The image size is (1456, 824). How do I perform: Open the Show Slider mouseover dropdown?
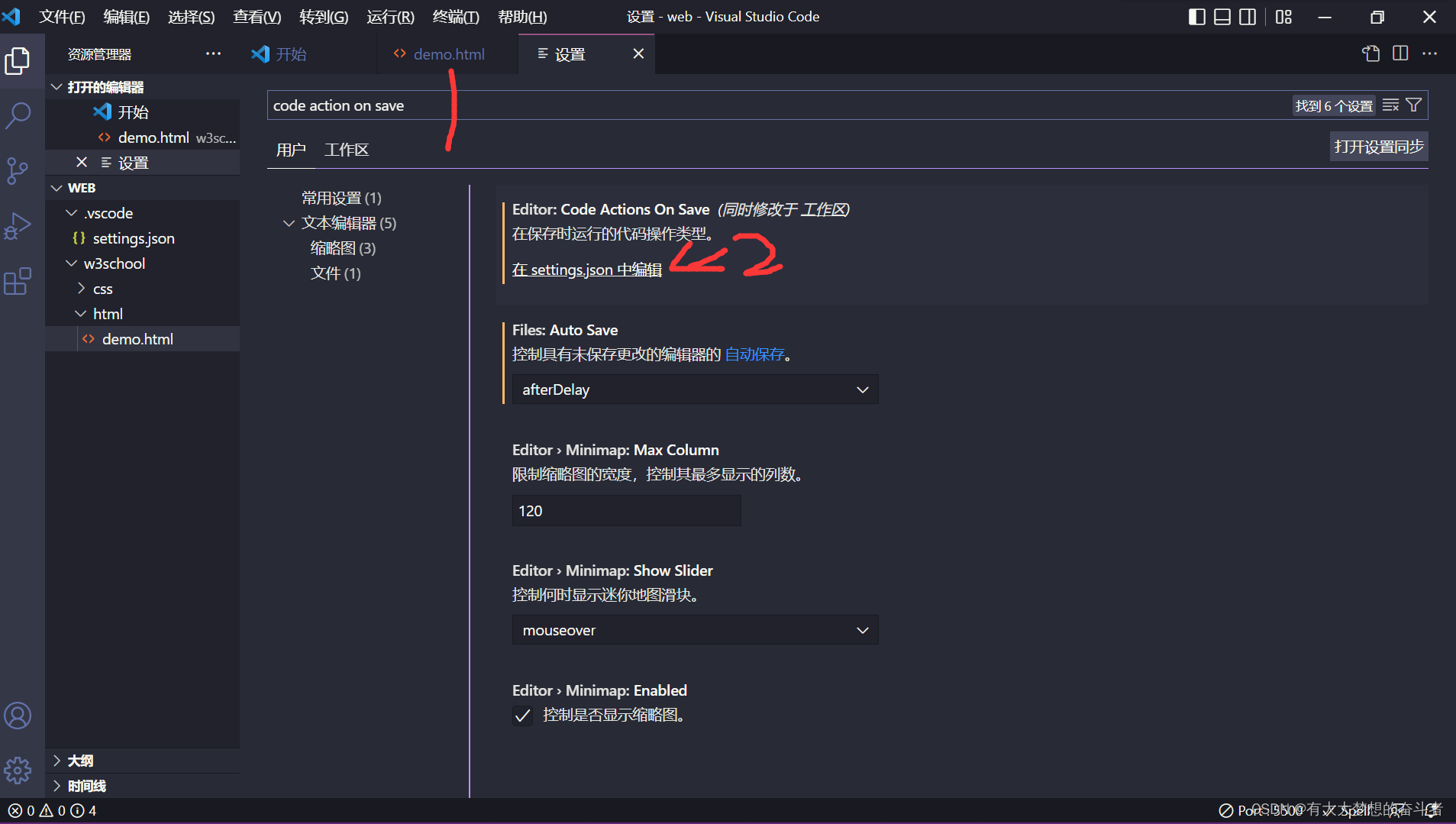click(694, 629)
